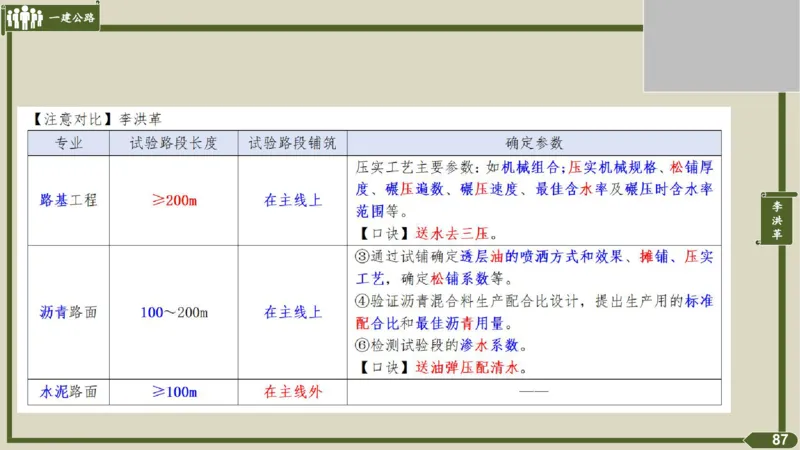Click the 一建公路 people logo icon
Screen dimensions: 800x450
24,17
